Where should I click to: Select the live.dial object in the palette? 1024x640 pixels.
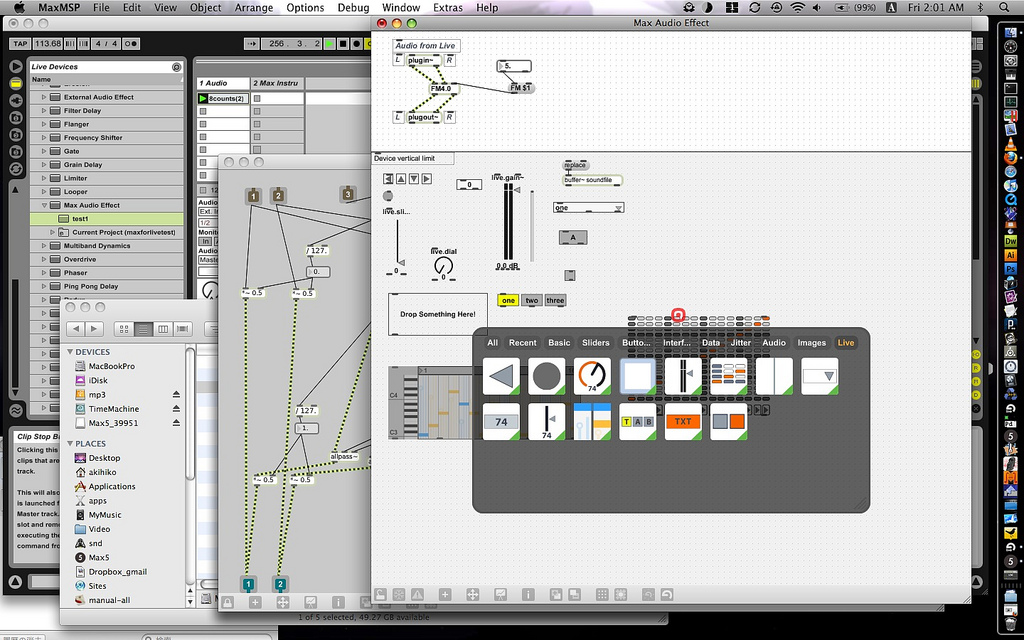(593, 377)
